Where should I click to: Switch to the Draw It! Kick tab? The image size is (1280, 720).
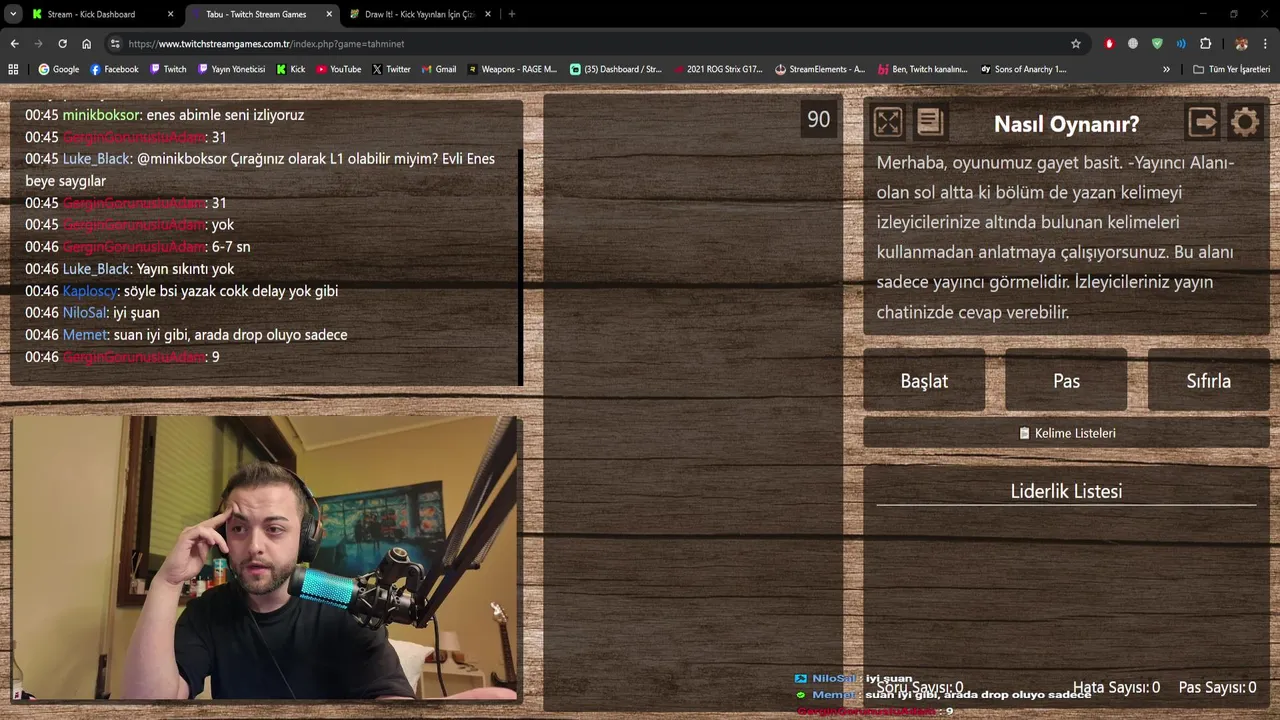(420, 14)
